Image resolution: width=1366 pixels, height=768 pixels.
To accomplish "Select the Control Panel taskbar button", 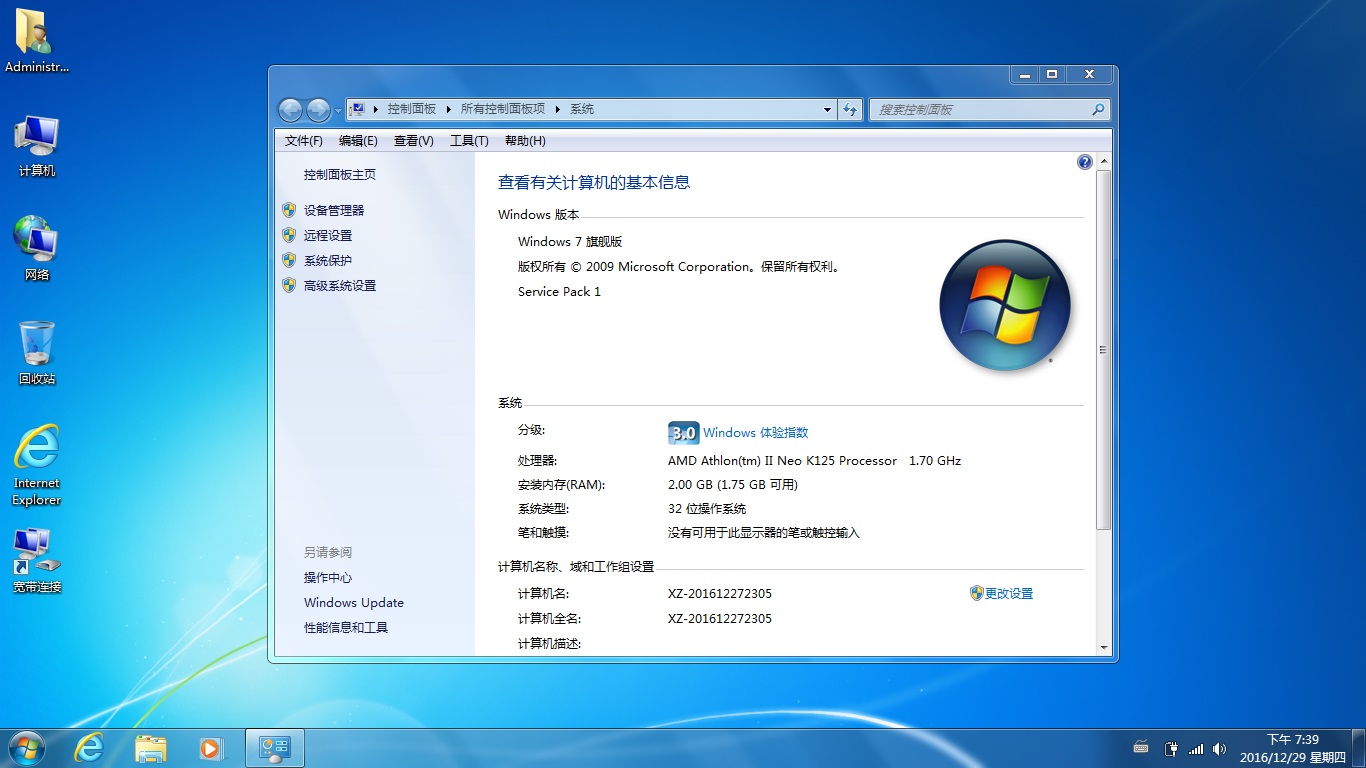I will pos(274,748).
